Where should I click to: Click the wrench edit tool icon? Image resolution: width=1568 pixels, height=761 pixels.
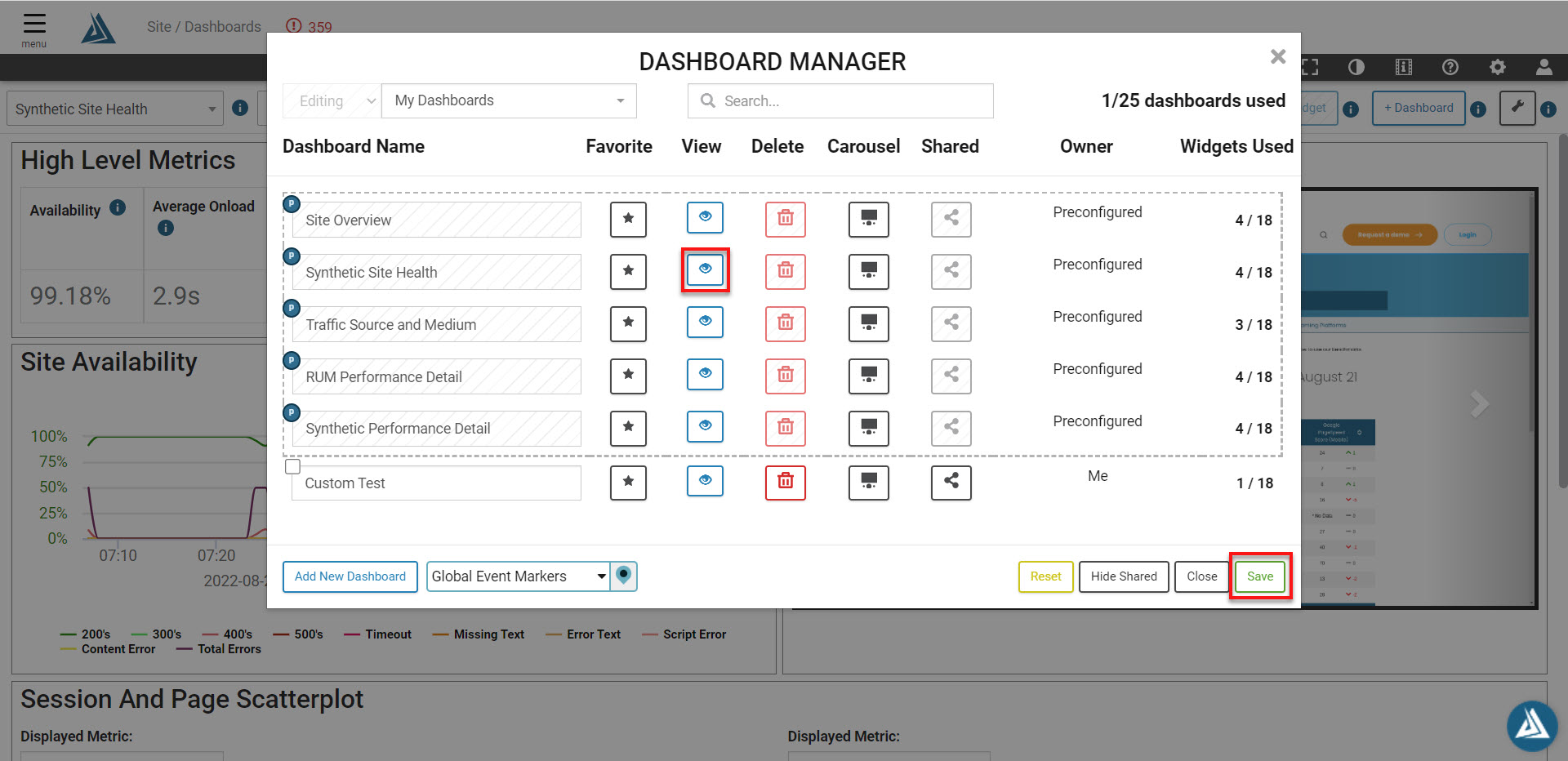tap(1517, 108)
